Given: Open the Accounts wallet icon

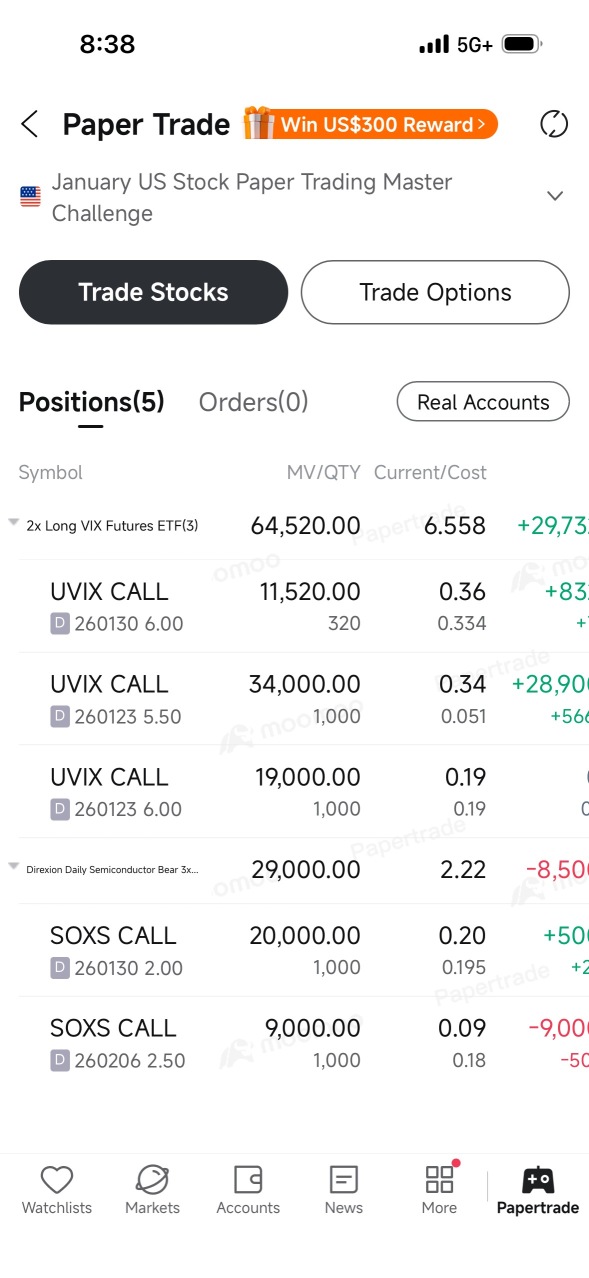Looking at the screenshot, I should pos(248,1180).
